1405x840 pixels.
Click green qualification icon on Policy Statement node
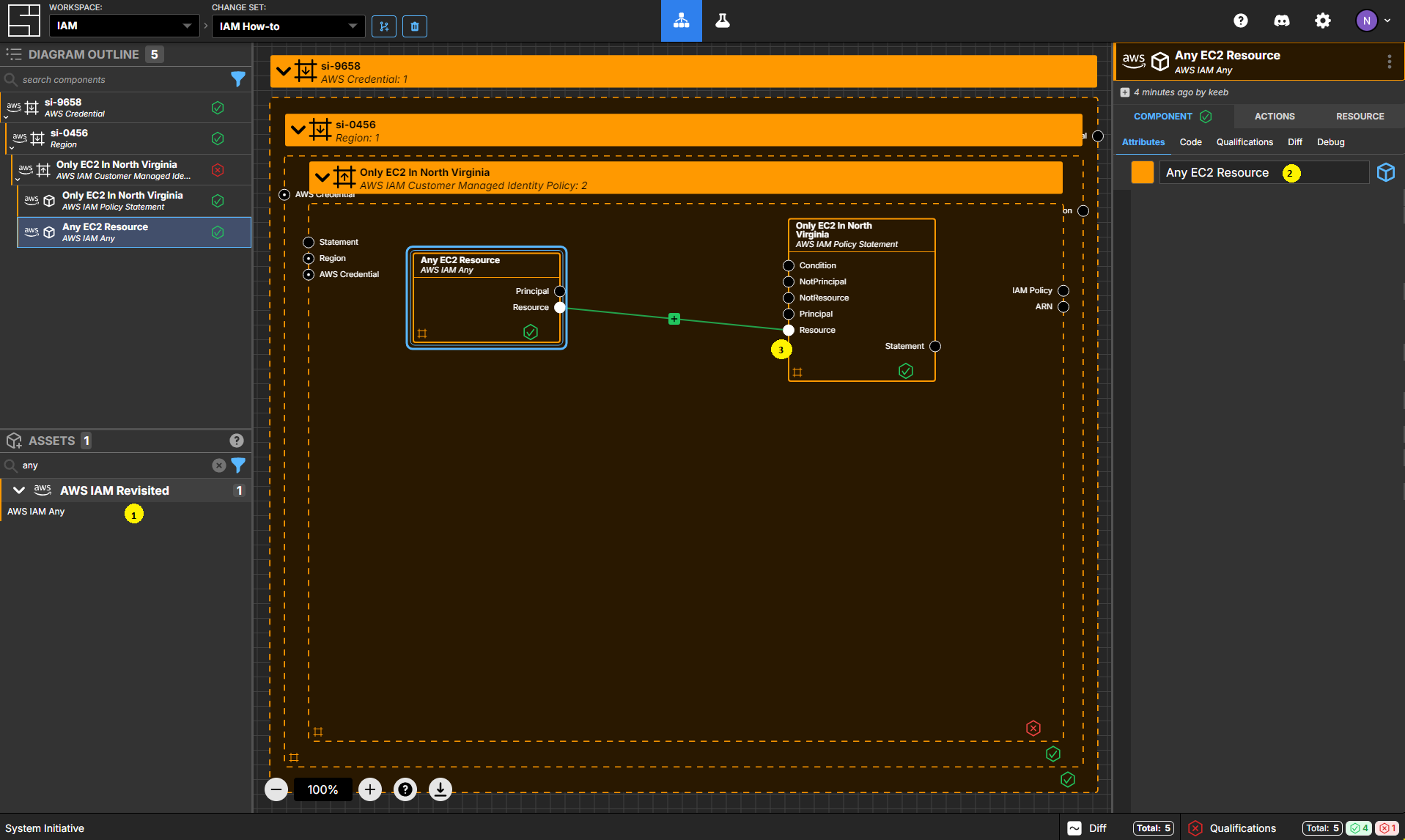click(x=906, y=371)
